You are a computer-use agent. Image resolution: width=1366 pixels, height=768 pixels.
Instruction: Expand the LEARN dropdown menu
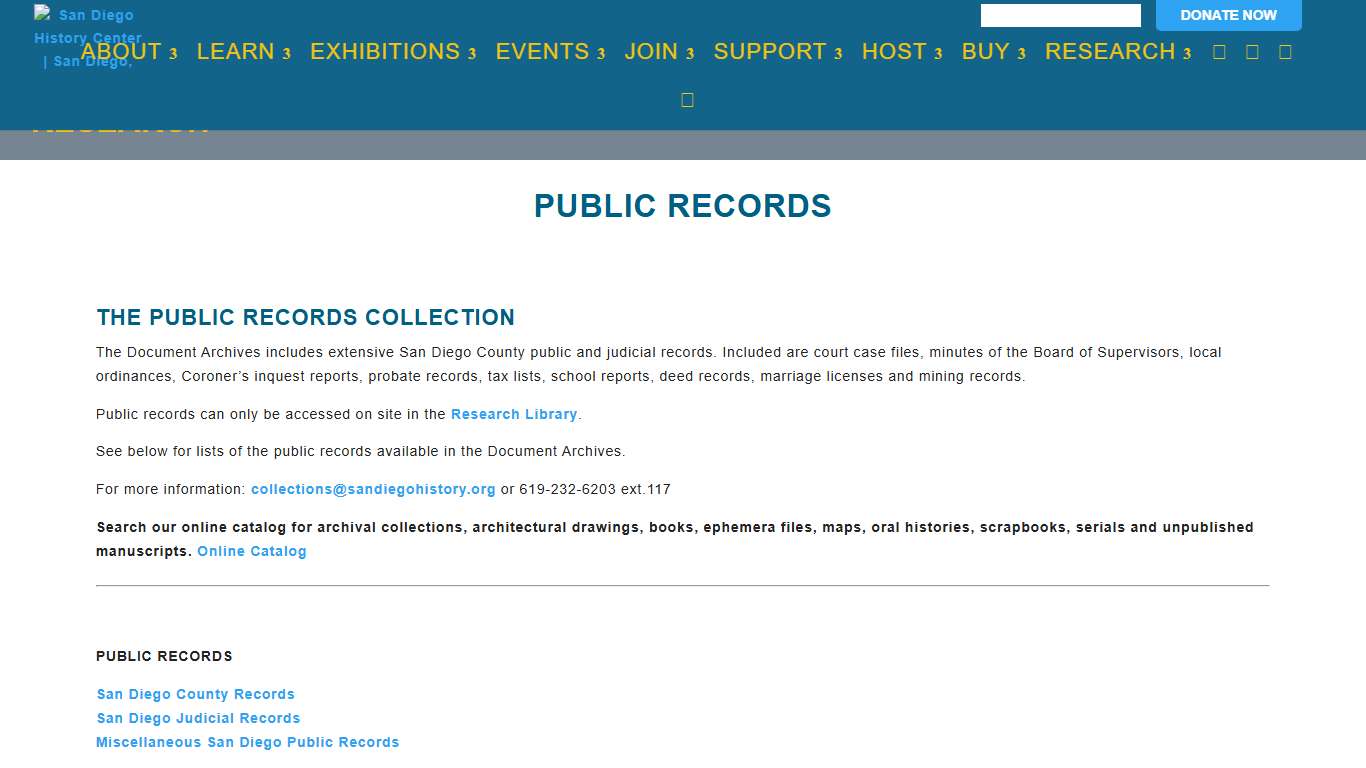(236, 51)
